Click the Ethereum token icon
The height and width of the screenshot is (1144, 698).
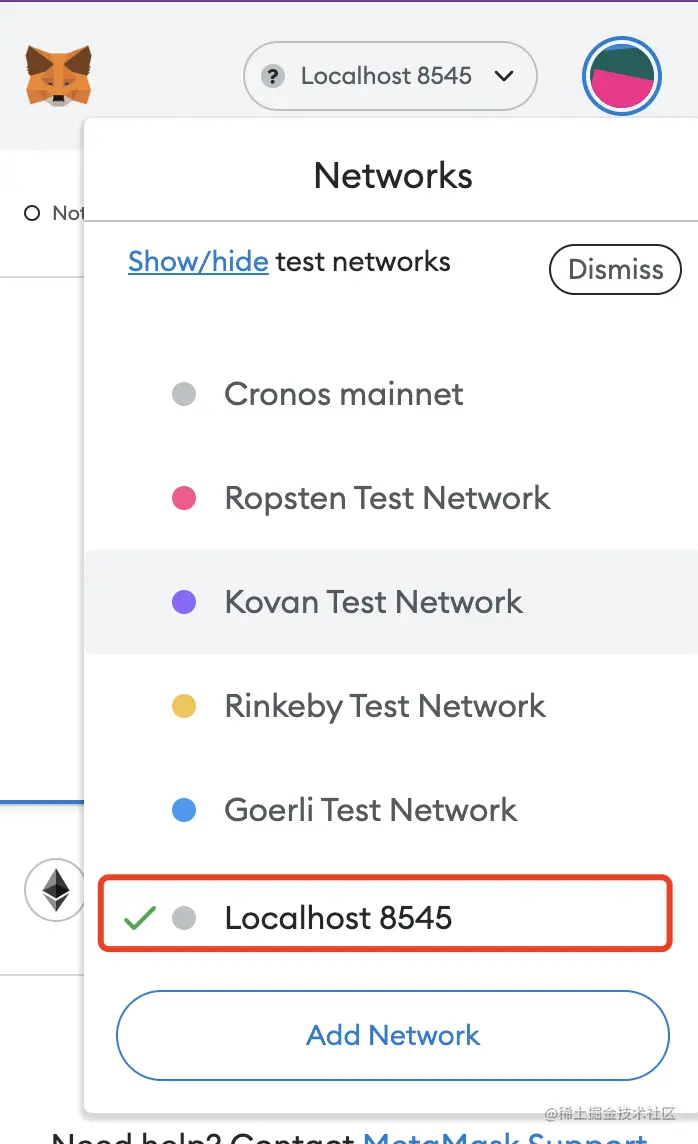click(x=55, y=888)
